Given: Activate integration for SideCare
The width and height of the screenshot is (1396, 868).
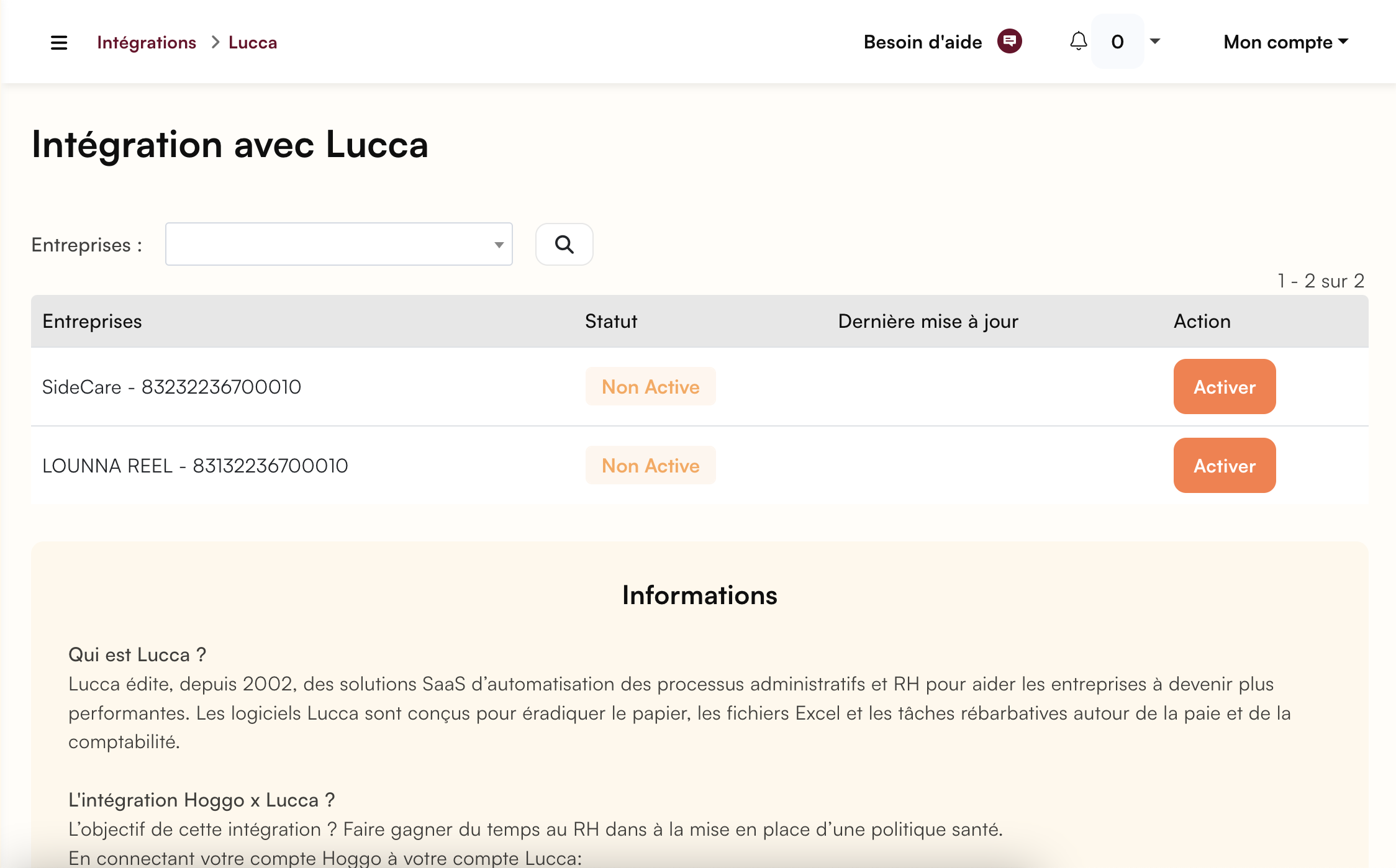Looking at the screenshot, I should pyautogui.click(x=1224, y=387).
